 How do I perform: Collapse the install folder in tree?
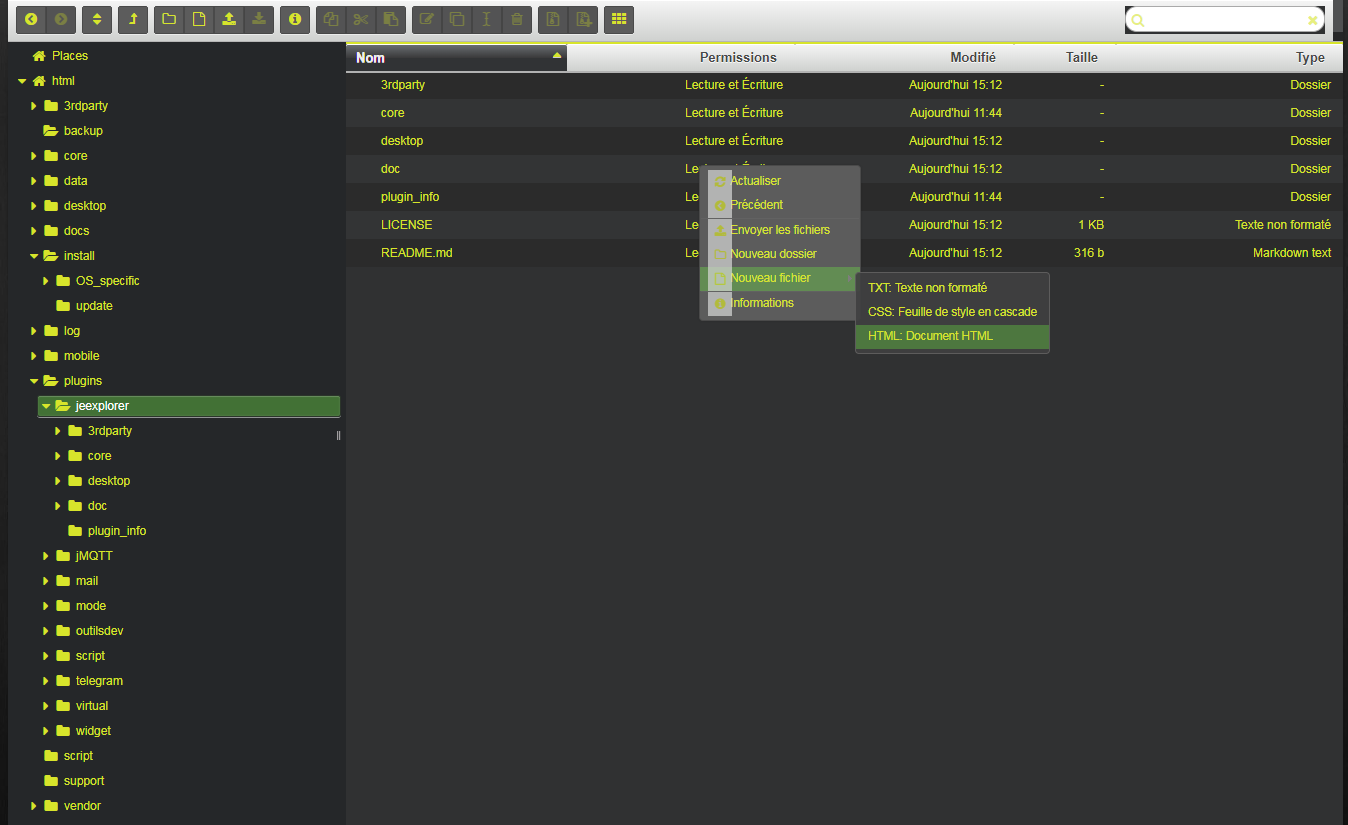pyautogui.click(x=34, y=256)
